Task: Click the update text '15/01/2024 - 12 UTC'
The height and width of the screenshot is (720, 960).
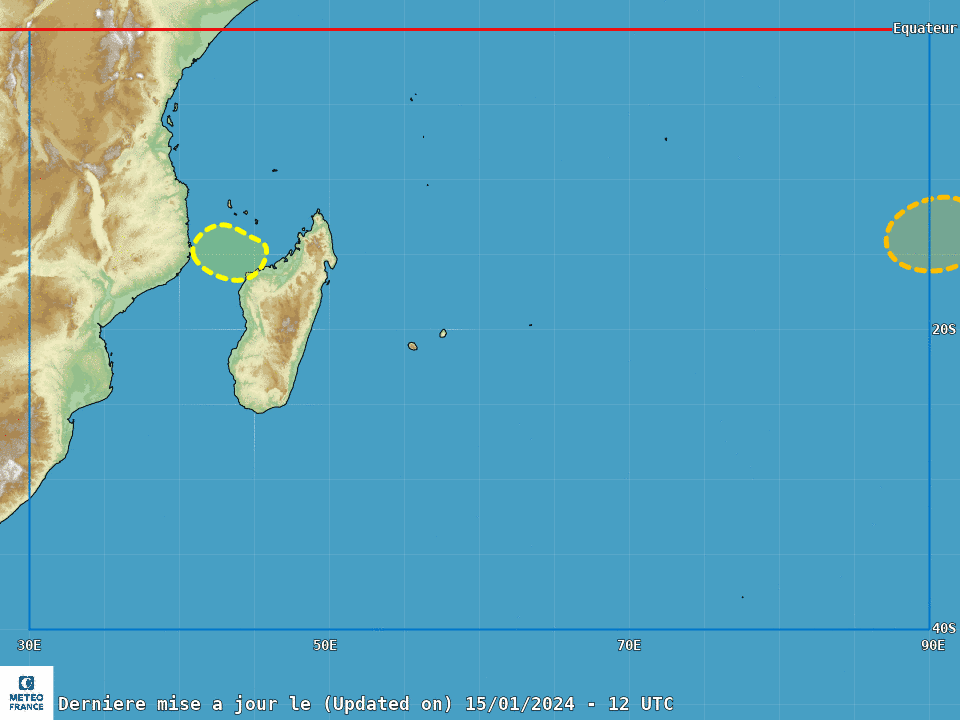Action: [569, 703]
